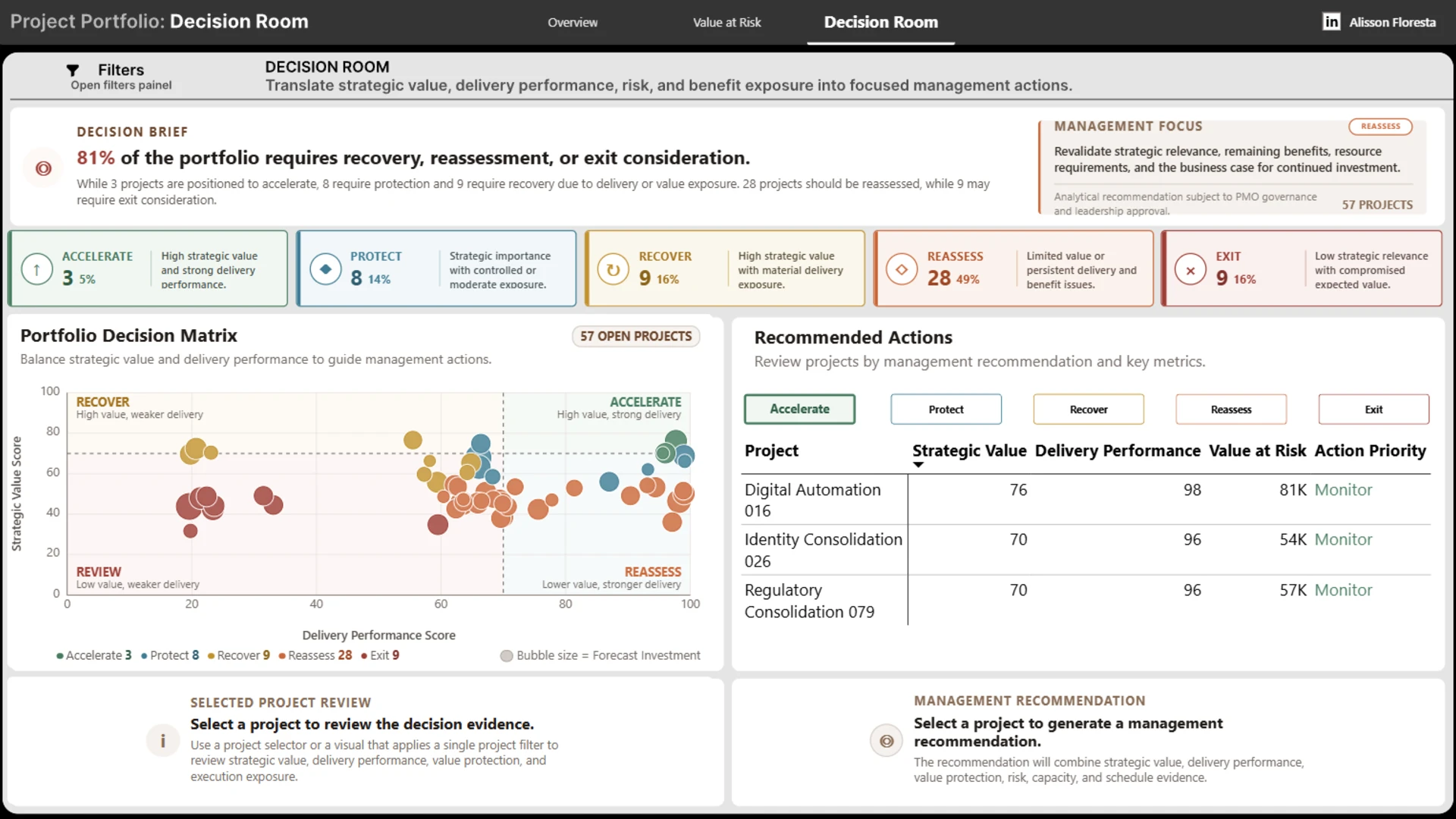Select the Accelerate card up-arrow icon

point(36,269)
